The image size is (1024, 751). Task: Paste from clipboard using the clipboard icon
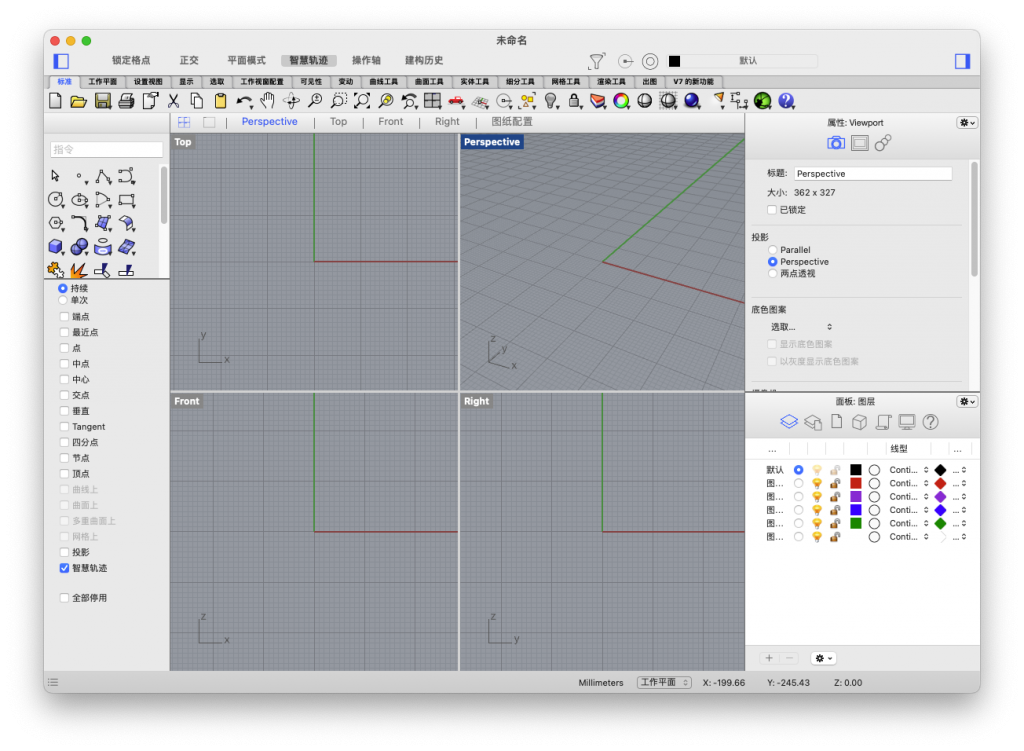221,101
